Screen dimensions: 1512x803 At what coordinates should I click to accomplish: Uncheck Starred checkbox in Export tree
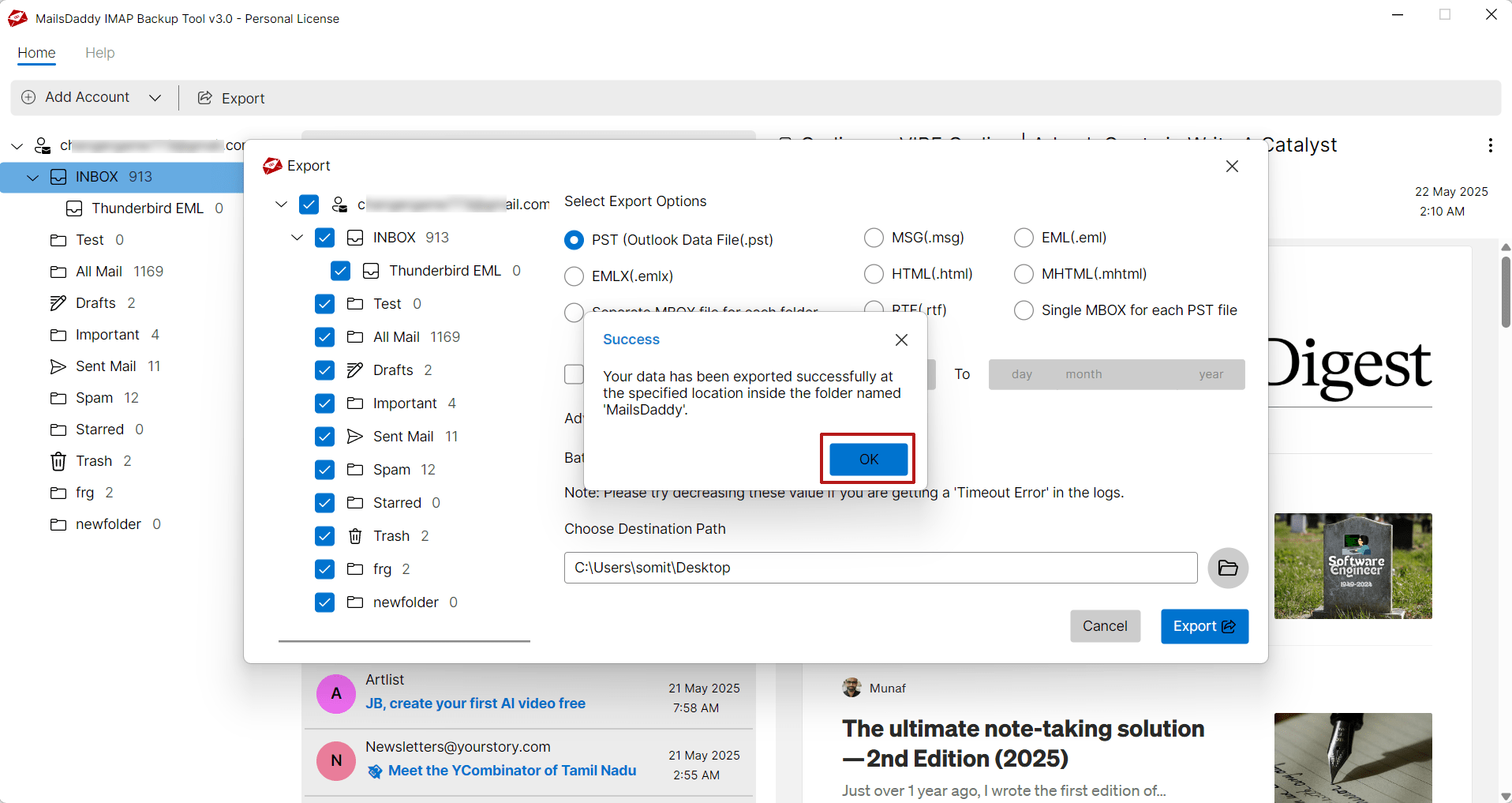pyautogui.click(x=324, y=503)
